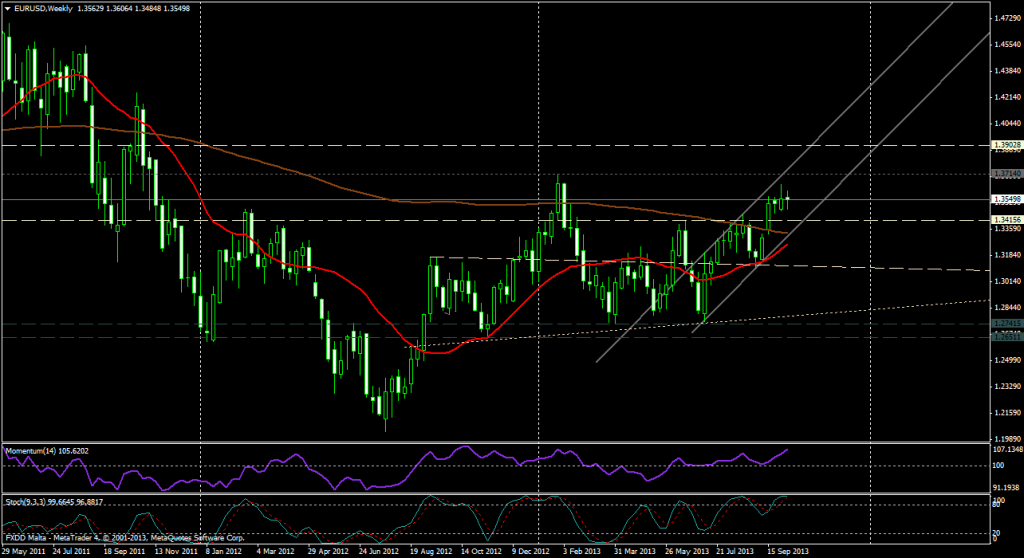
Task: Select the 1.39028 price level label
Action: (1005, 145)
